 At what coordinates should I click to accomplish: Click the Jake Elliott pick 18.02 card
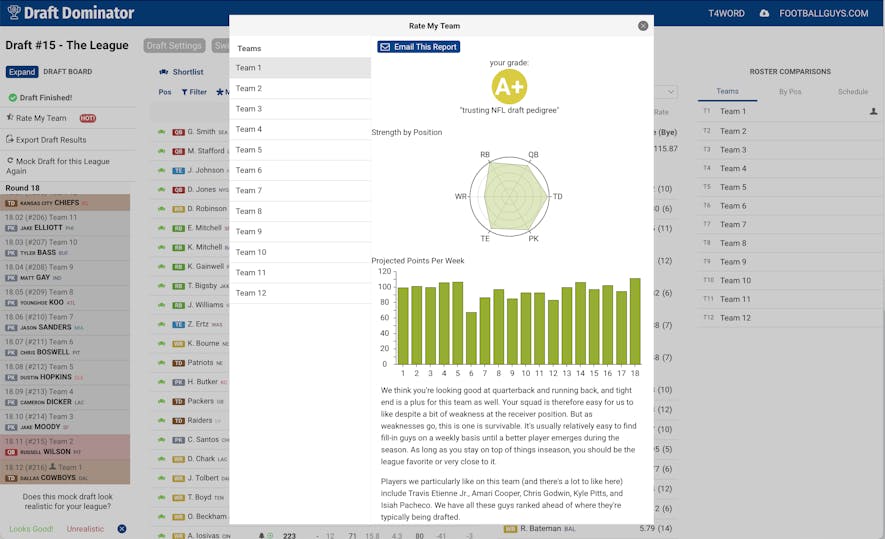click(65, 222)
